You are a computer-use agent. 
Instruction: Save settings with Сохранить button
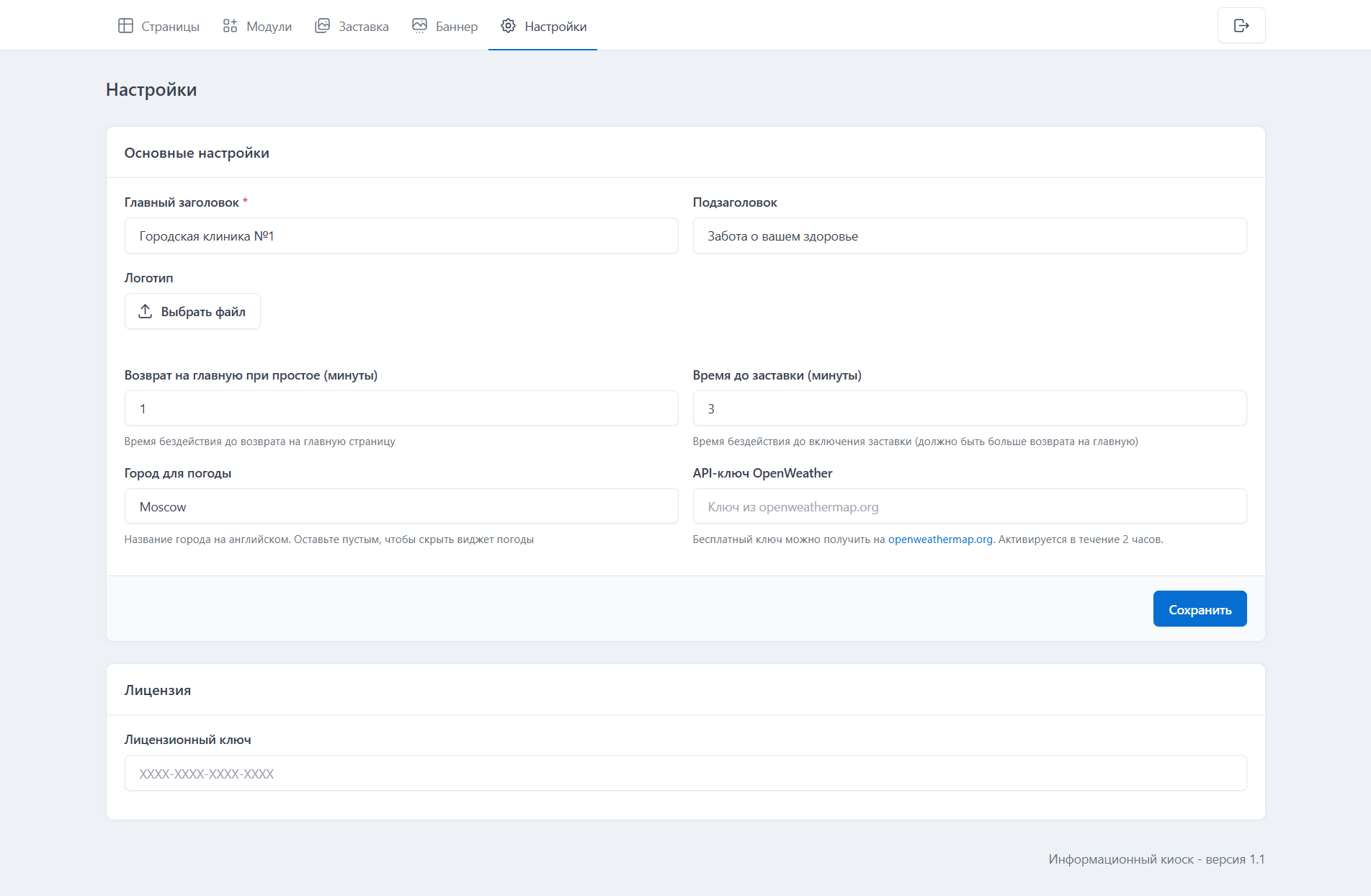coord(1200,609)
